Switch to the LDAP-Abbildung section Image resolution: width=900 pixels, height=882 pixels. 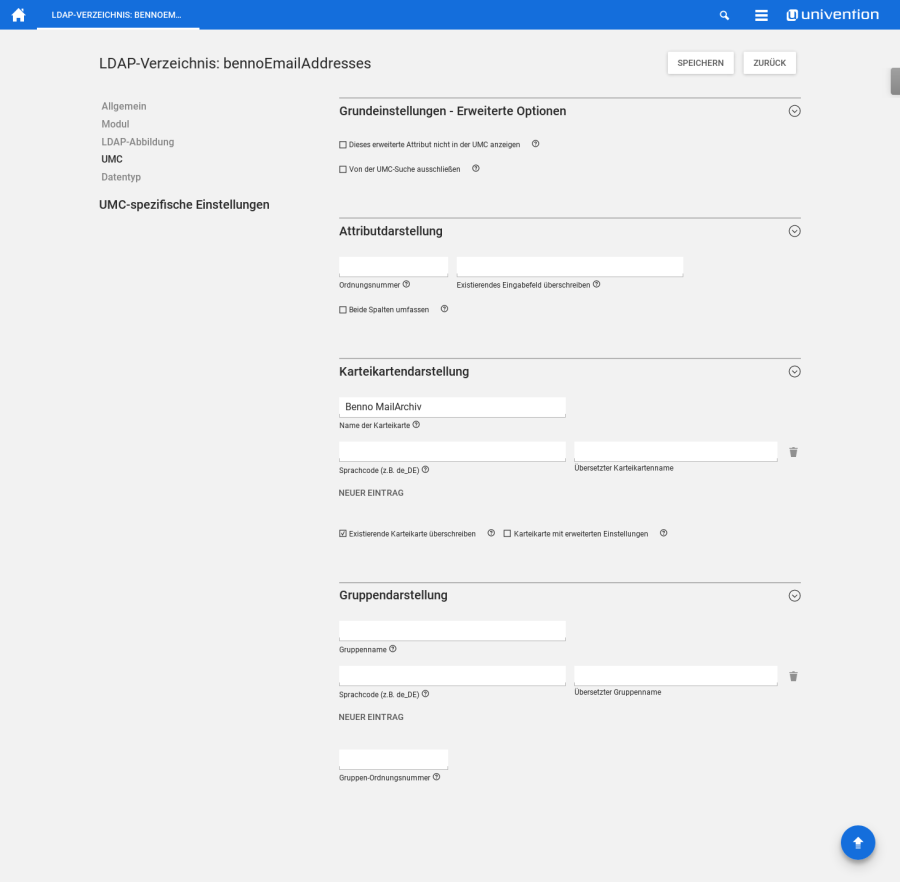(138, 142)
